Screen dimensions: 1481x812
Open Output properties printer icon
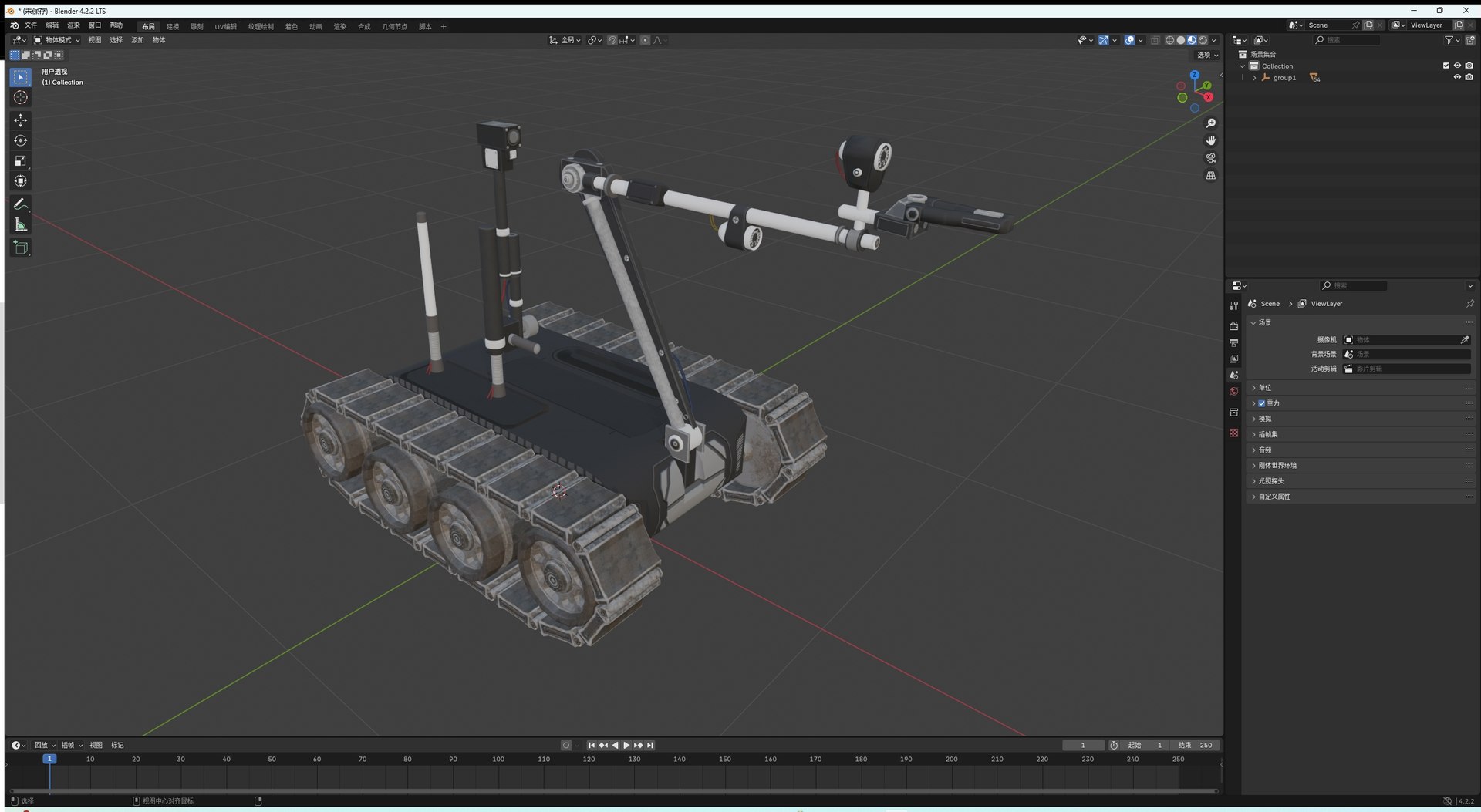point(1234,342)
